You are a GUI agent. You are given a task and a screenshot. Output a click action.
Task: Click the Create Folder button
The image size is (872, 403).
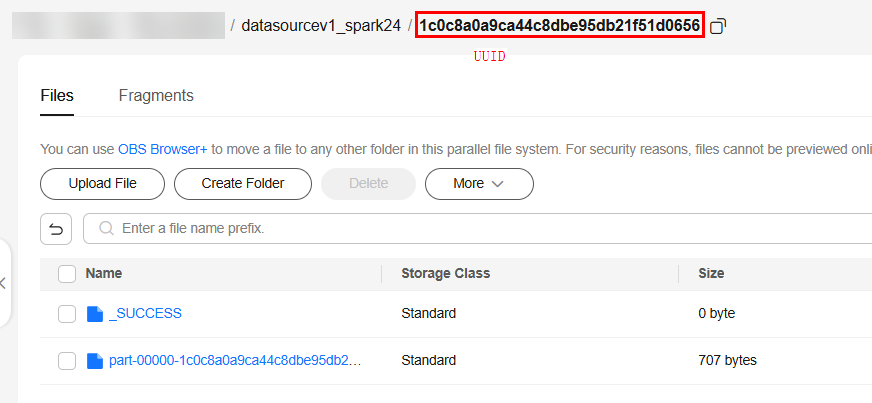pos(243,184)
